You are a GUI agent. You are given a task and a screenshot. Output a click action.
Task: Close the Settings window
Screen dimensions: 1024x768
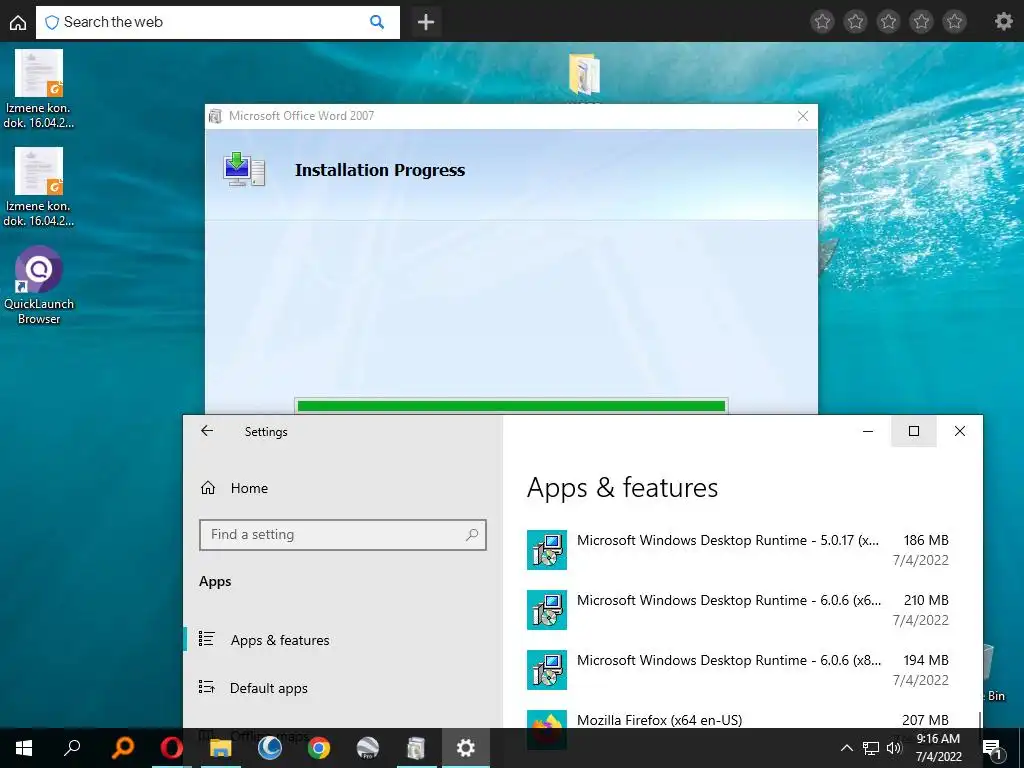point(959,431)
